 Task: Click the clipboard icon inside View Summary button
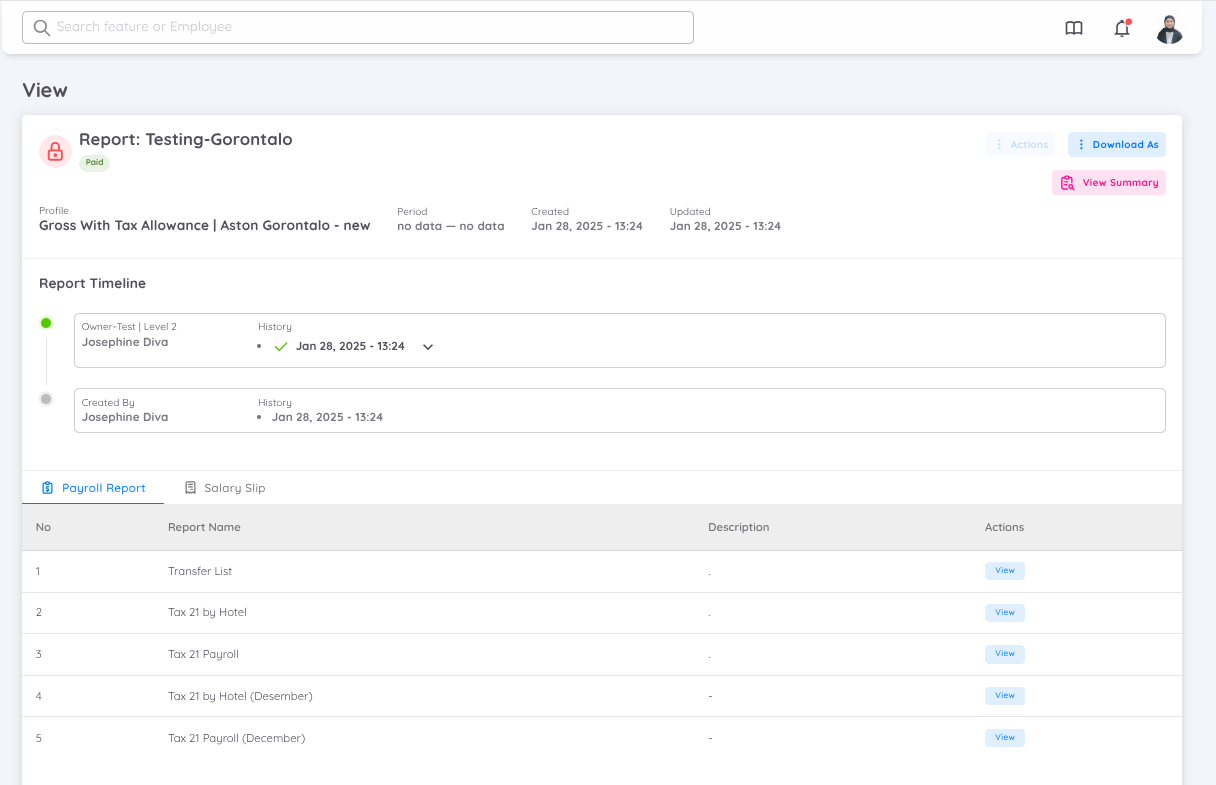click(x=1066, y=182)
